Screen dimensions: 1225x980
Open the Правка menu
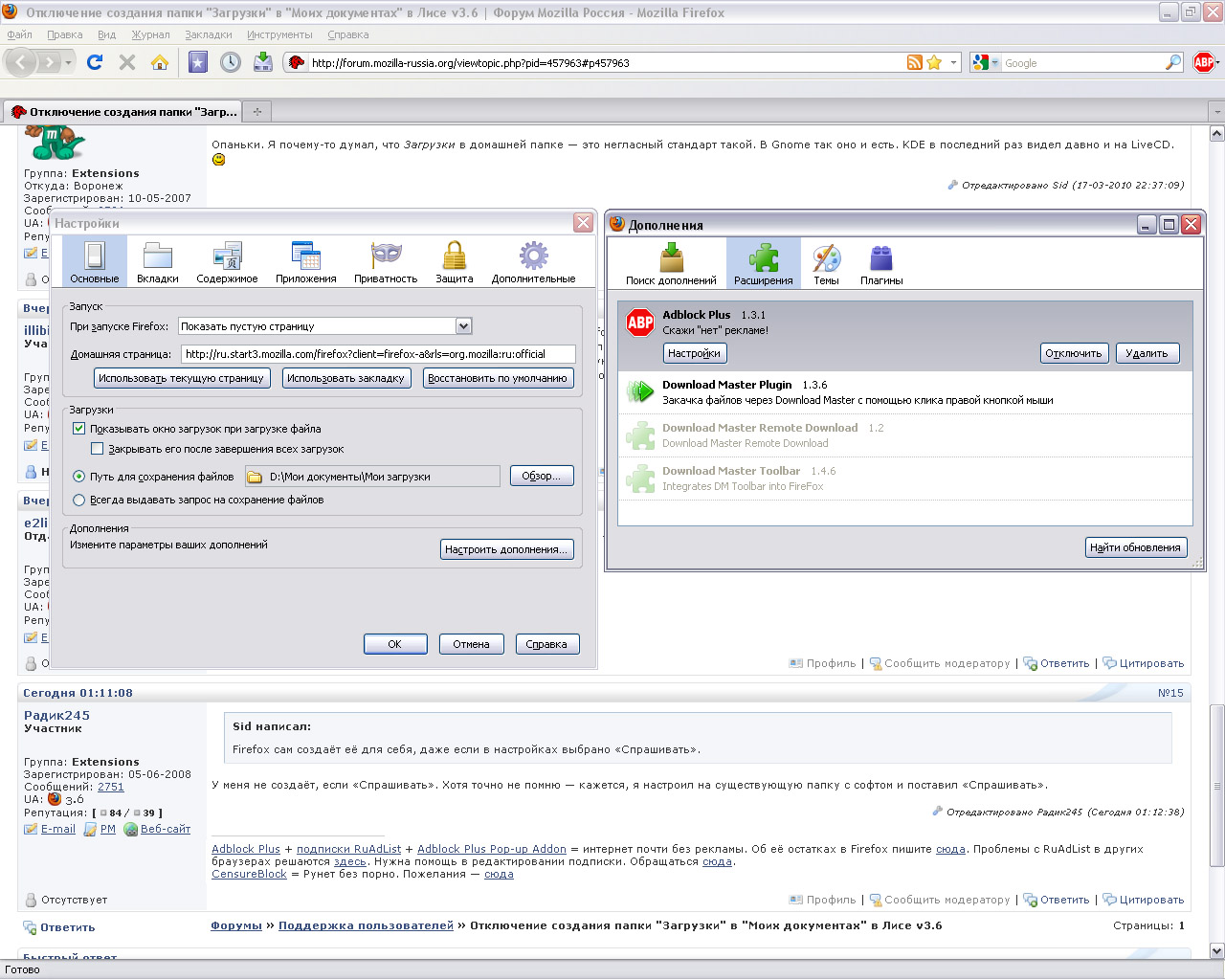tap(64, 34)
